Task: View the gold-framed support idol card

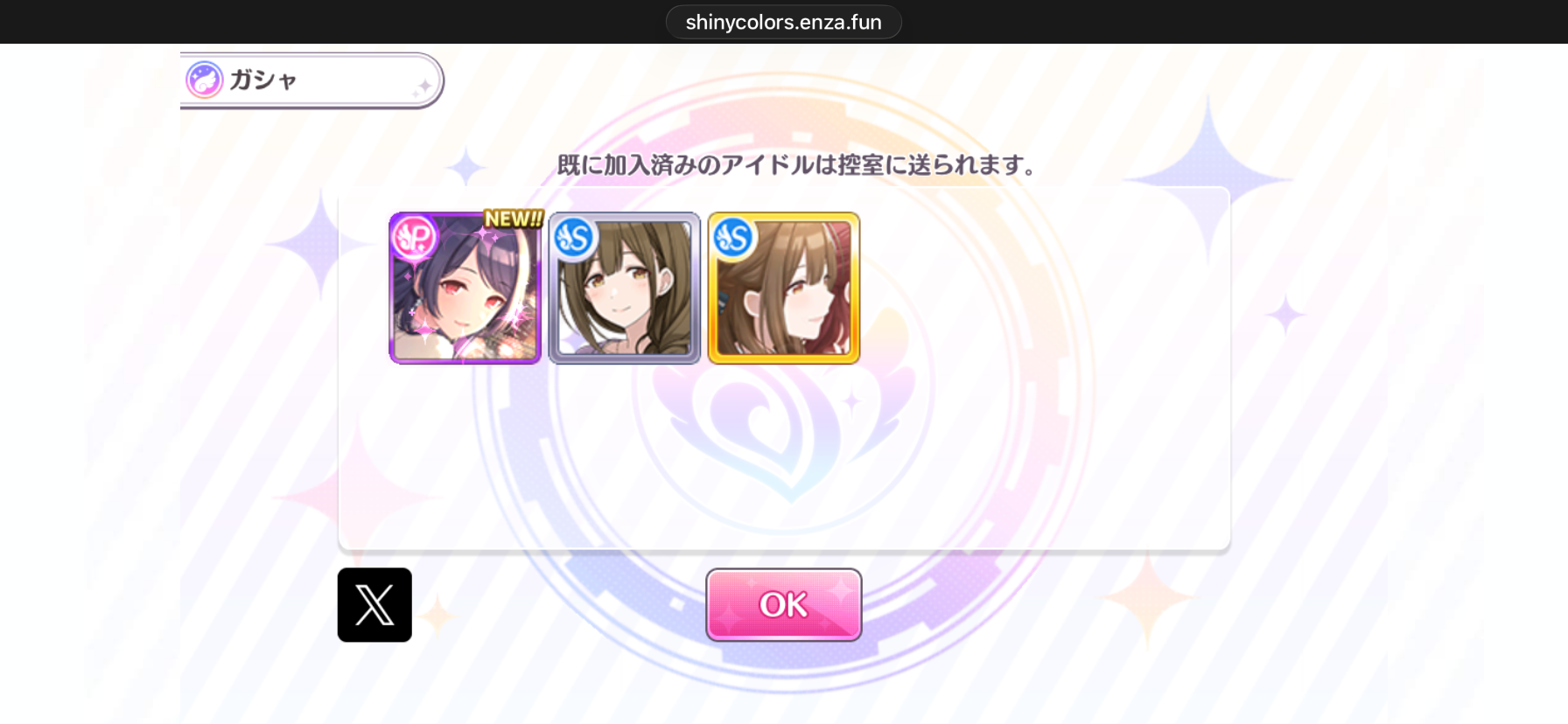Action: coord(784,288)
